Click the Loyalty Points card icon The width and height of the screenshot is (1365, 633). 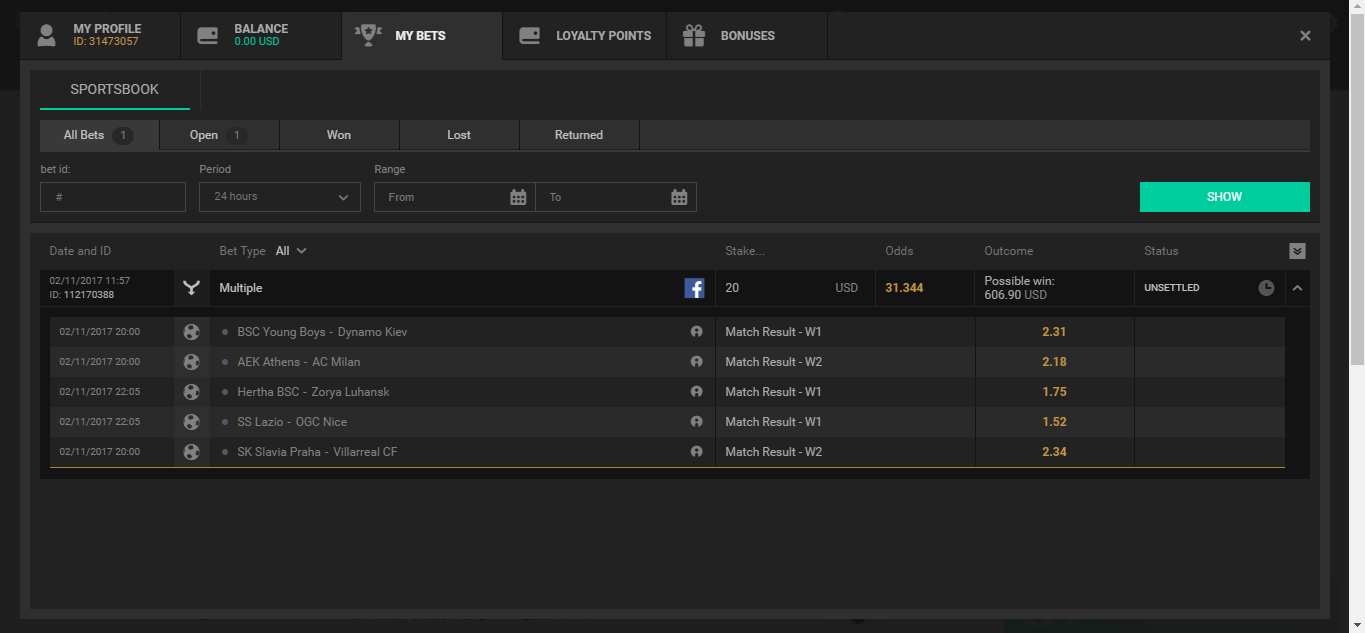pos(530,35)
